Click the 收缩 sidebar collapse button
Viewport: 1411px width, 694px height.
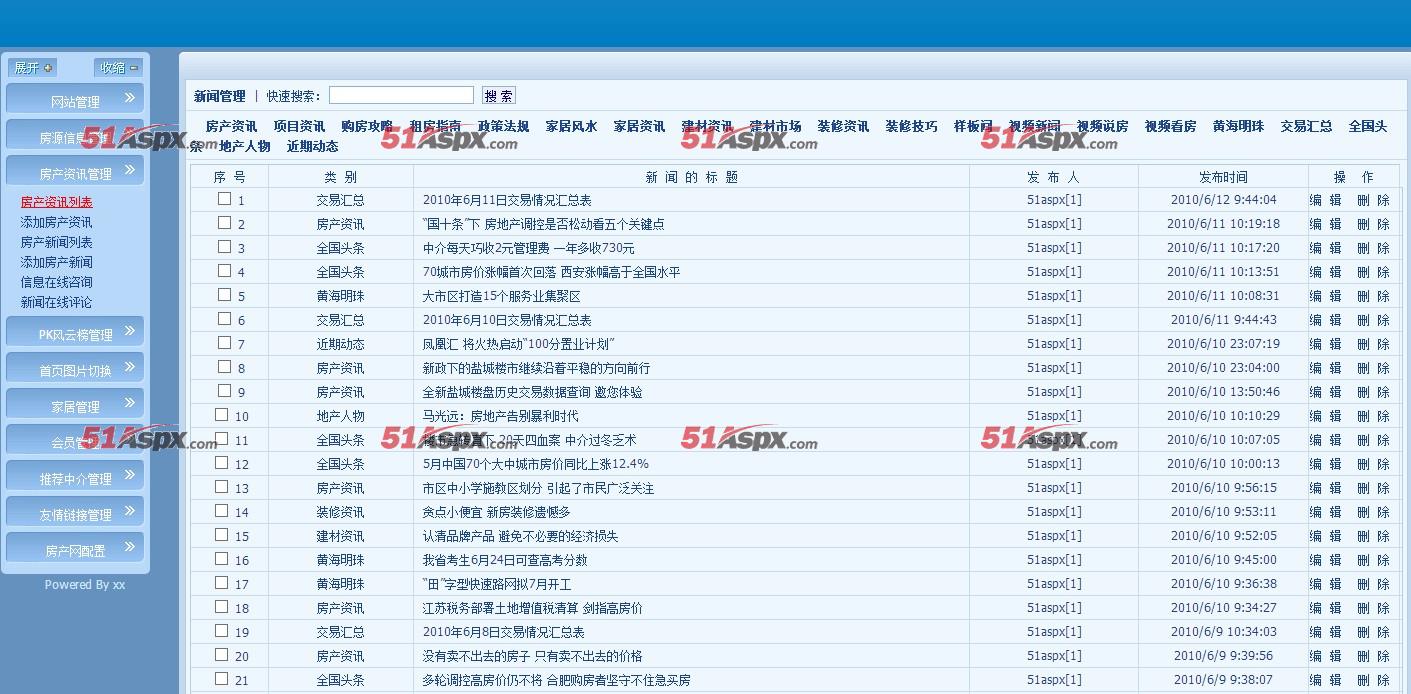tap(118, 67)
